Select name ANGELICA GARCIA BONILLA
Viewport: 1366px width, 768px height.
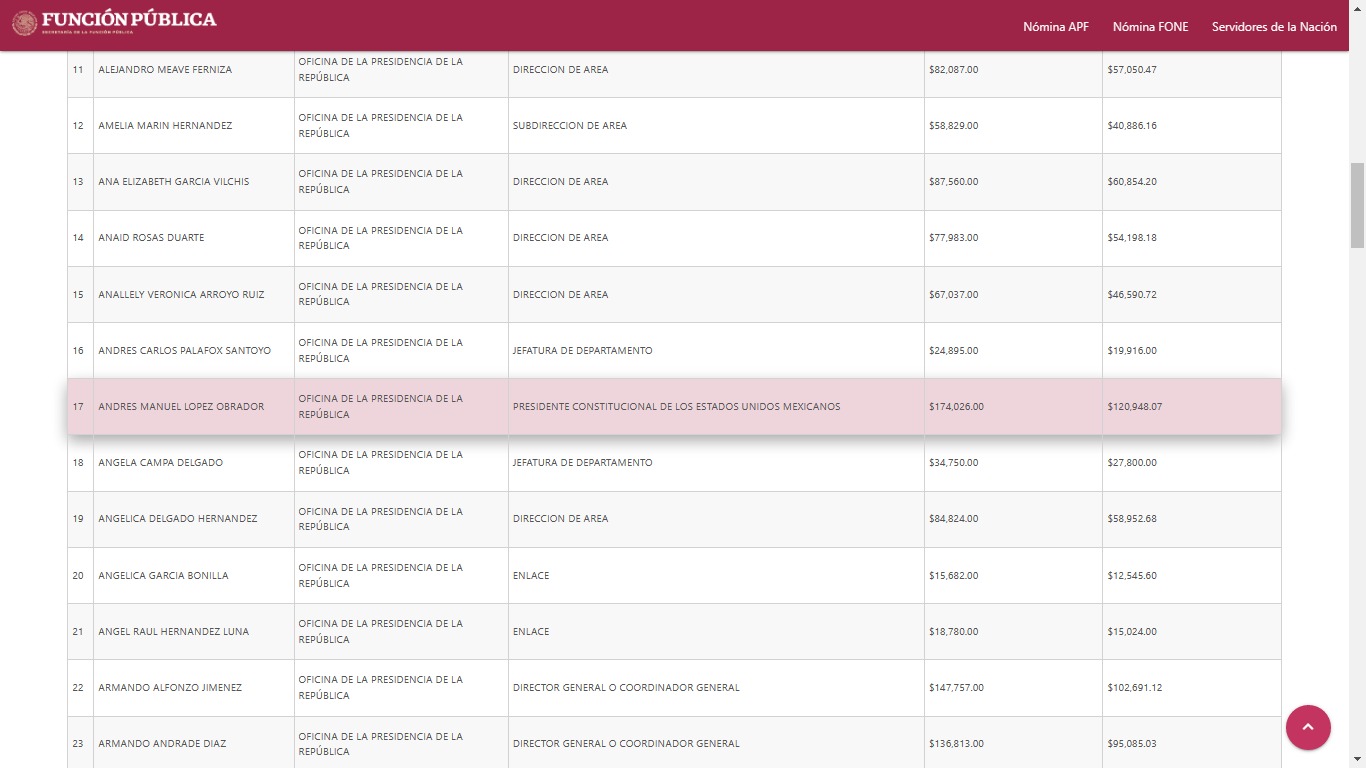(163, 576)
